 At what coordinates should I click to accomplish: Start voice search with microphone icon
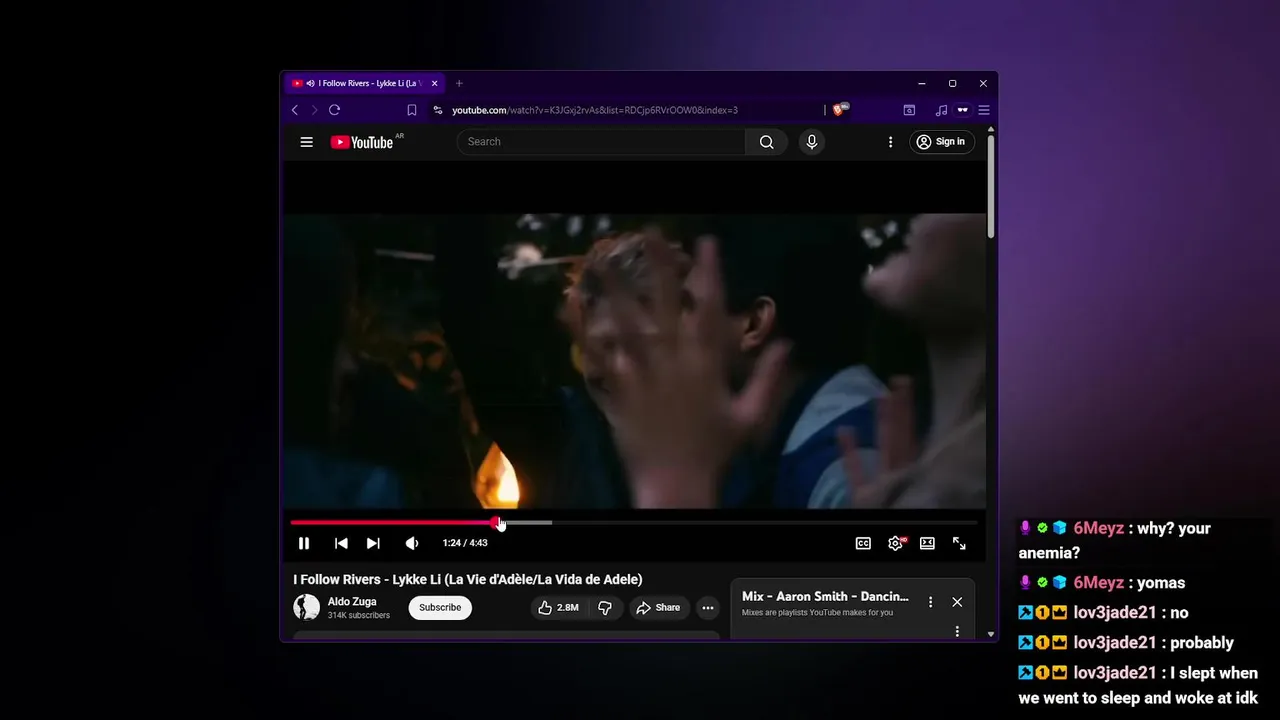(x=811, y=142)
